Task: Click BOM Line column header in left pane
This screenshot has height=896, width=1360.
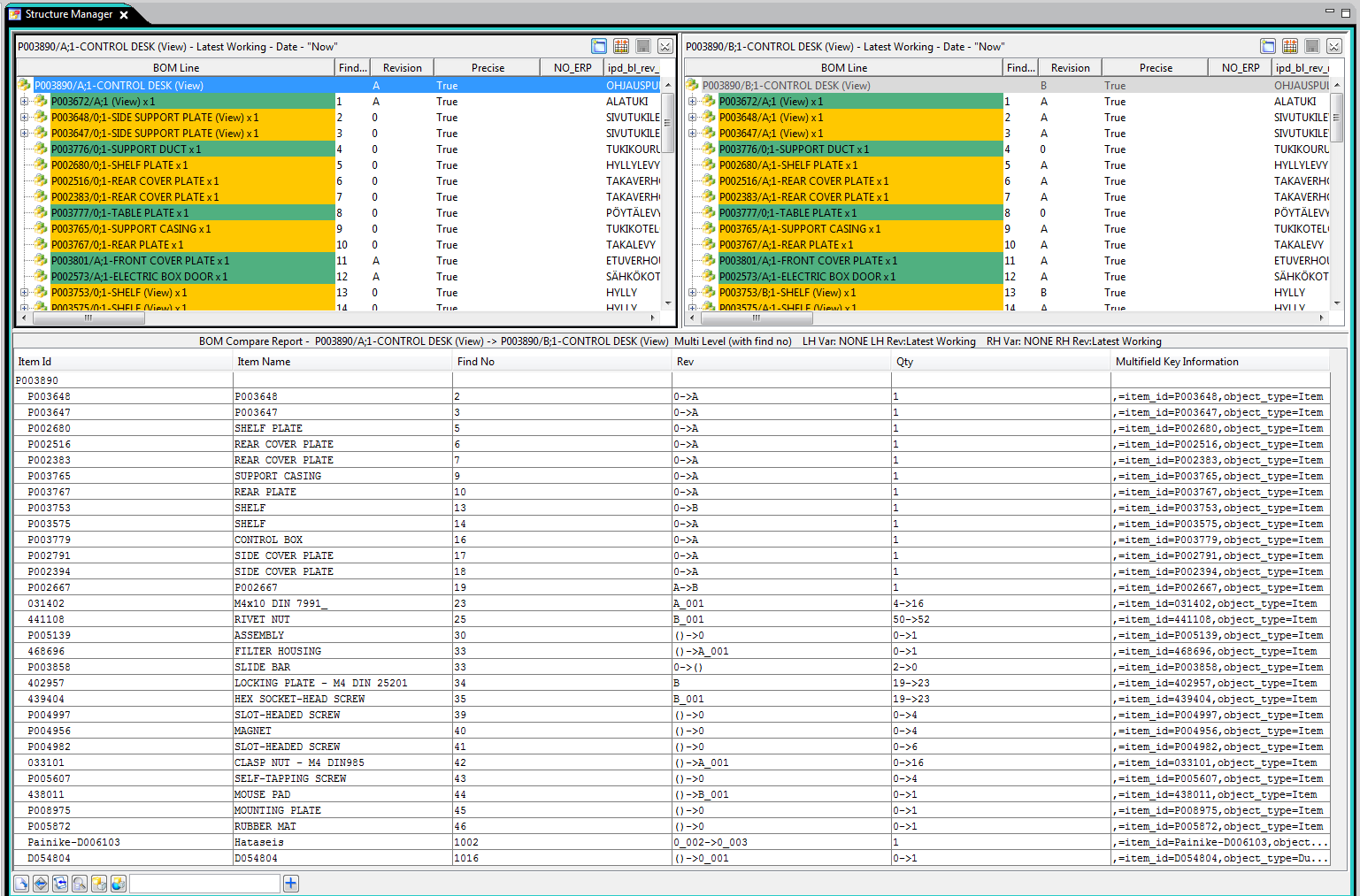Action: (x=176, y=68)
